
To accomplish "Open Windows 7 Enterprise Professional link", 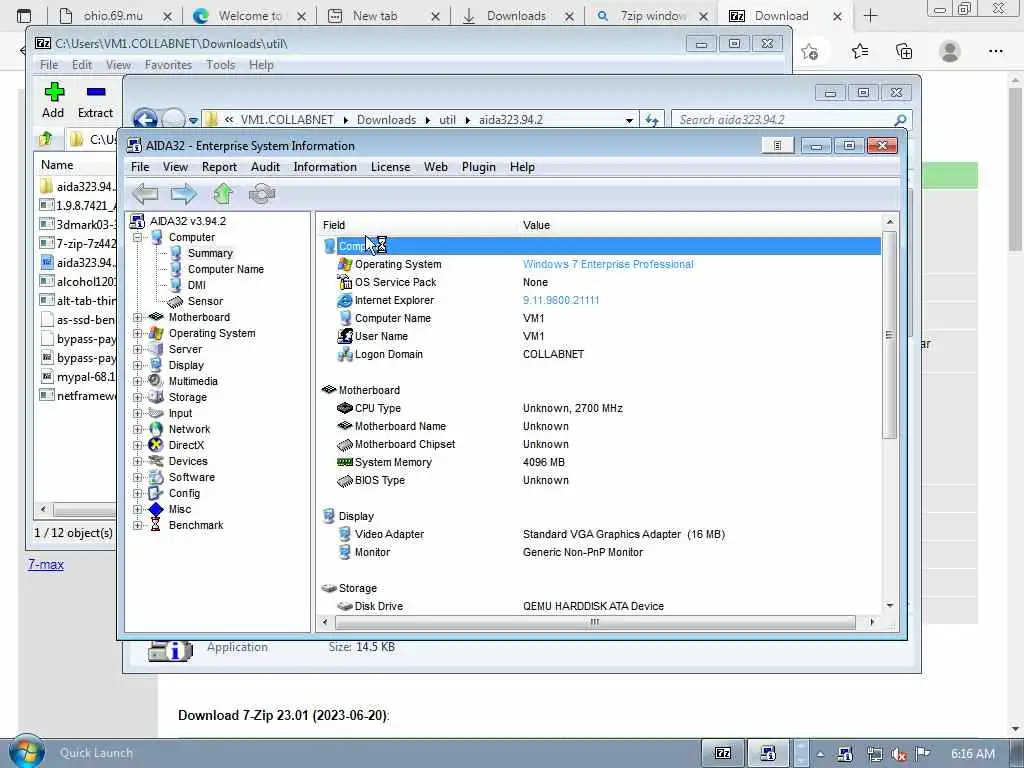I will [608, 264].
